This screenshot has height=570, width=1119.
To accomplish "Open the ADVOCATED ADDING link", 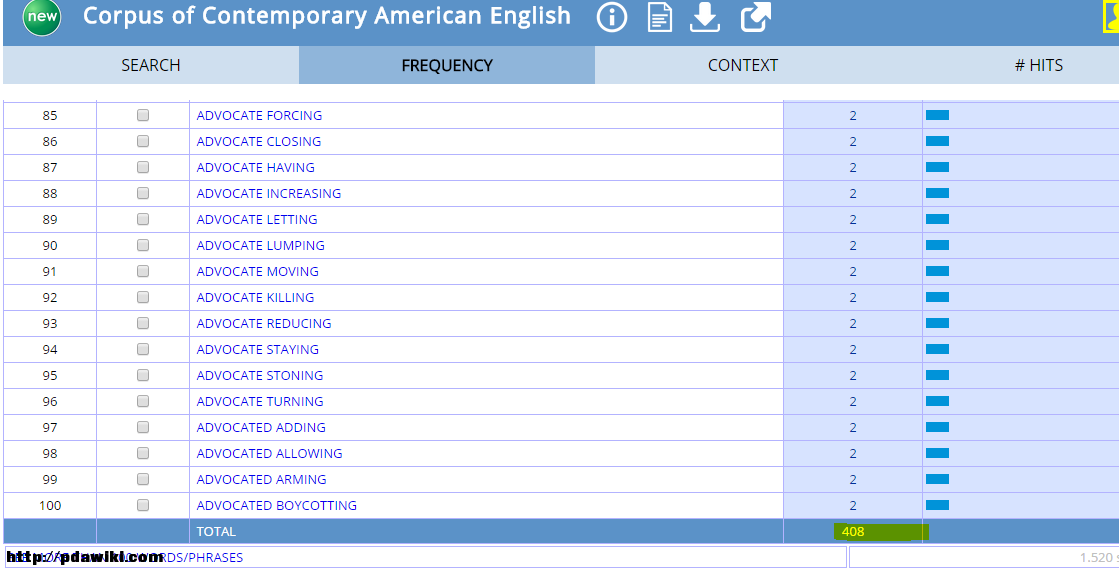I will pos(261,428).
